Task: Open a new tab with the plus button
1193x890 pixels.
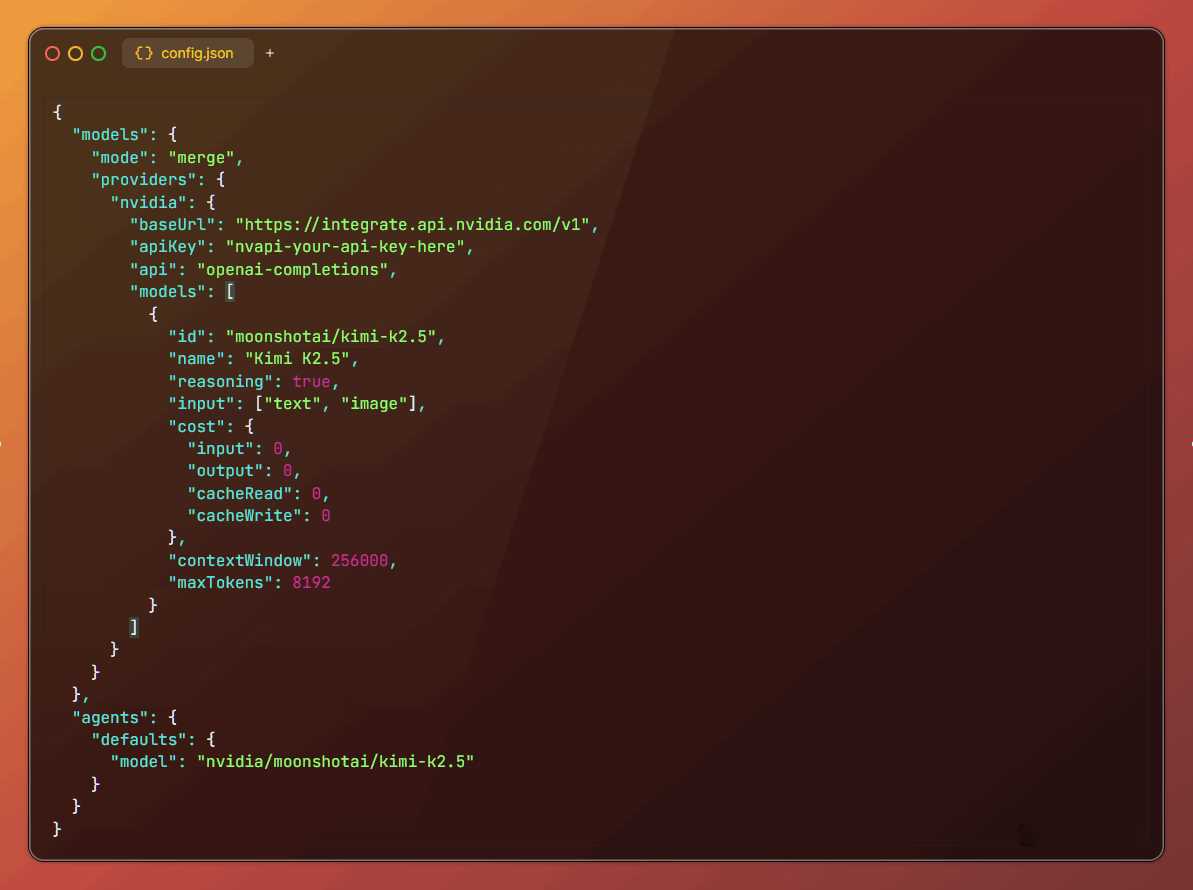Action: click(x=269, y=53)
